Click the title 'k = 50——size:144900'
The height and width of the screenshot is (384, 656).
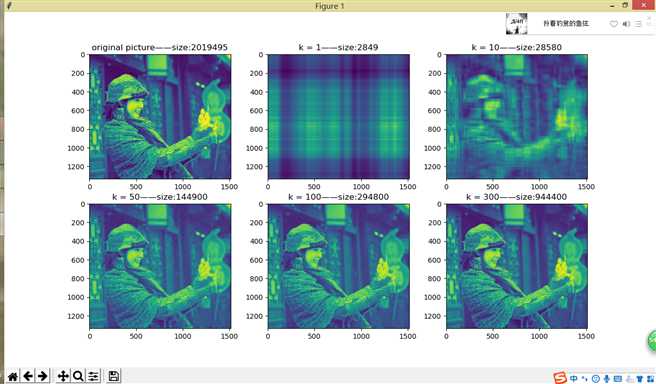click(160, 197)
